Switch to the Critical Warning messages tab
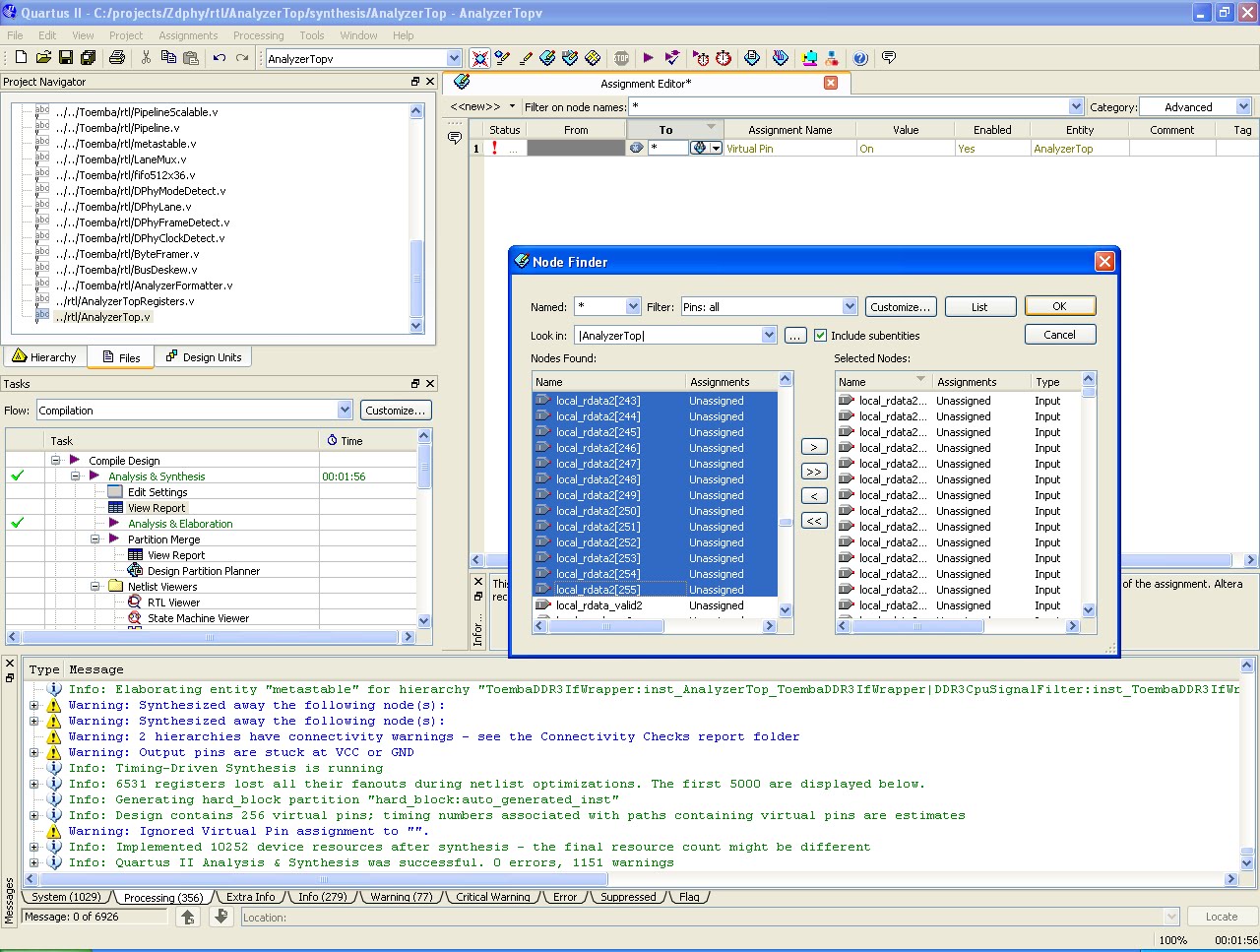This screenshot has height=952, width=1260. 493,897
